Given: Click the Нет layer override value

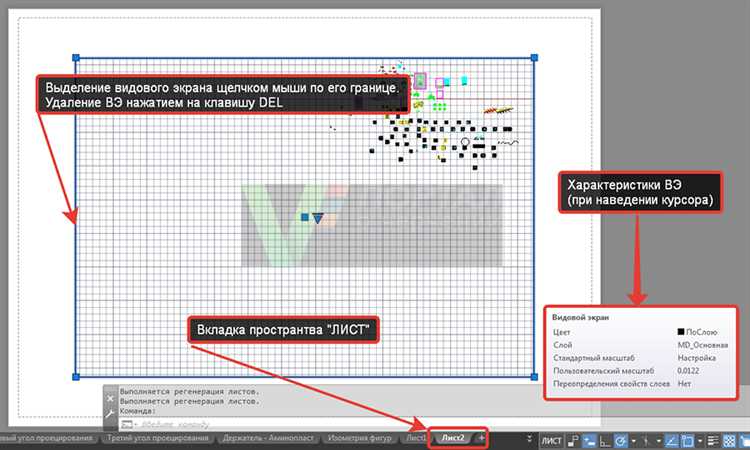Looking at the screenshot, I should coord(684,384).
